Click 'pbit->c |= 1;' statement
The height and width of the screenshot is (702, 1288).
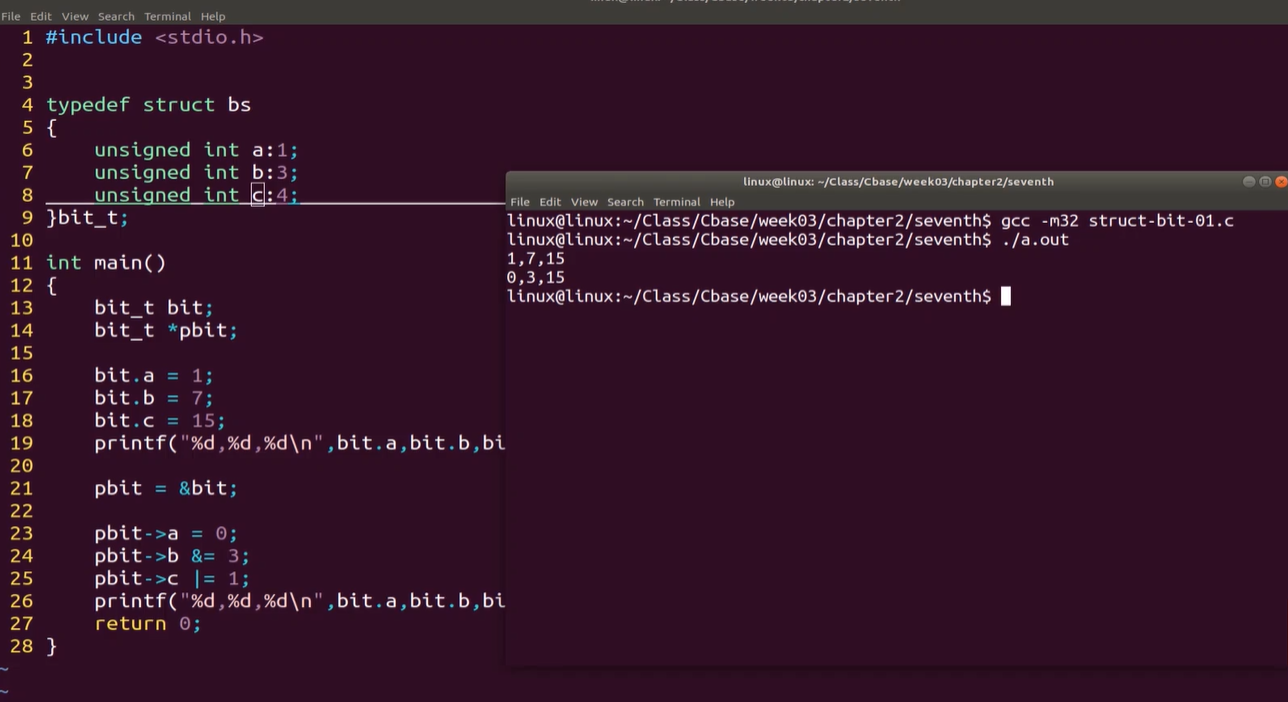[x=172, y=579]
